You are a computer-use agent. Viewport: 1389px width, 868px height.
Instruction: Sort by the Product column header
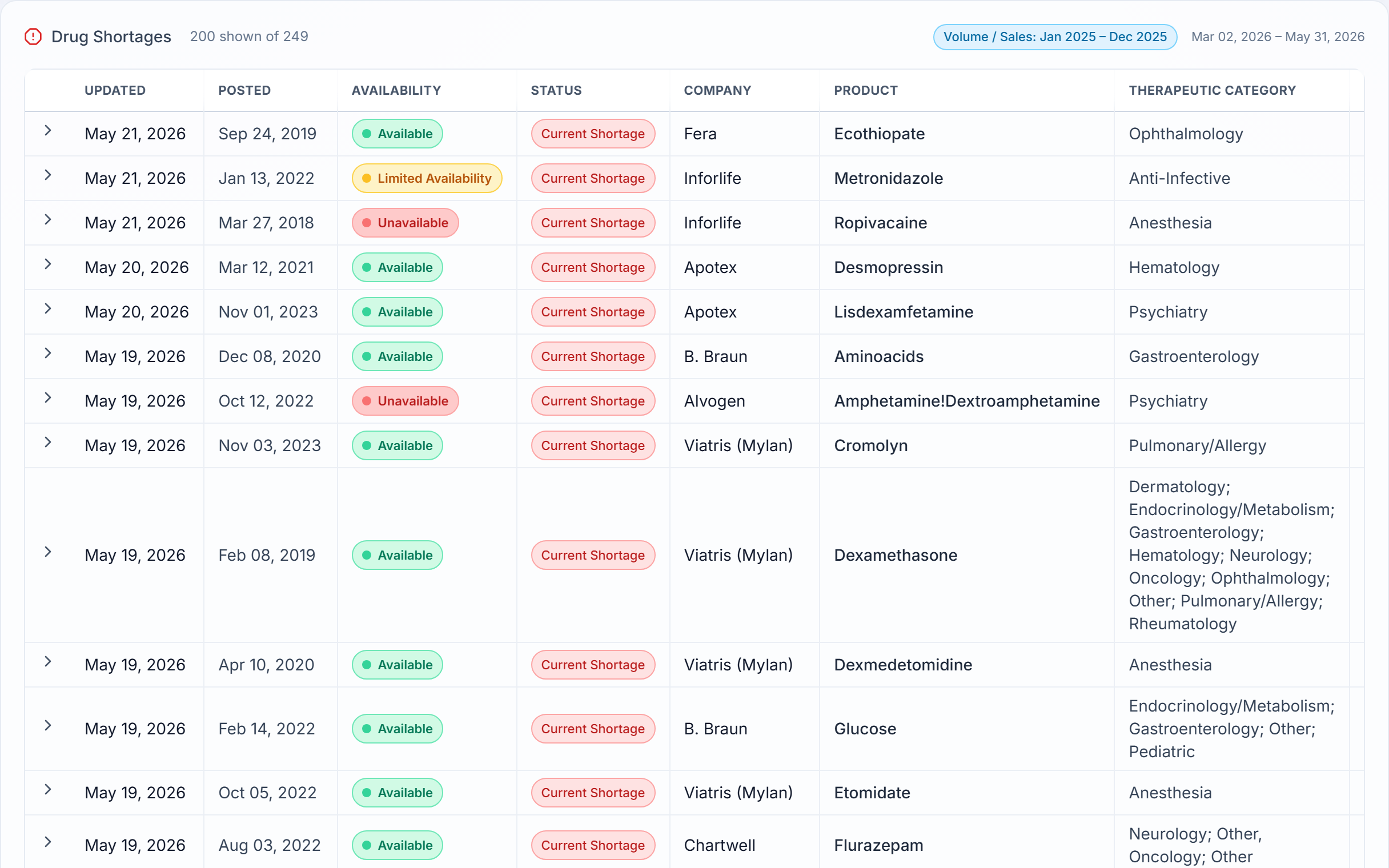click(x=865, y=90)
